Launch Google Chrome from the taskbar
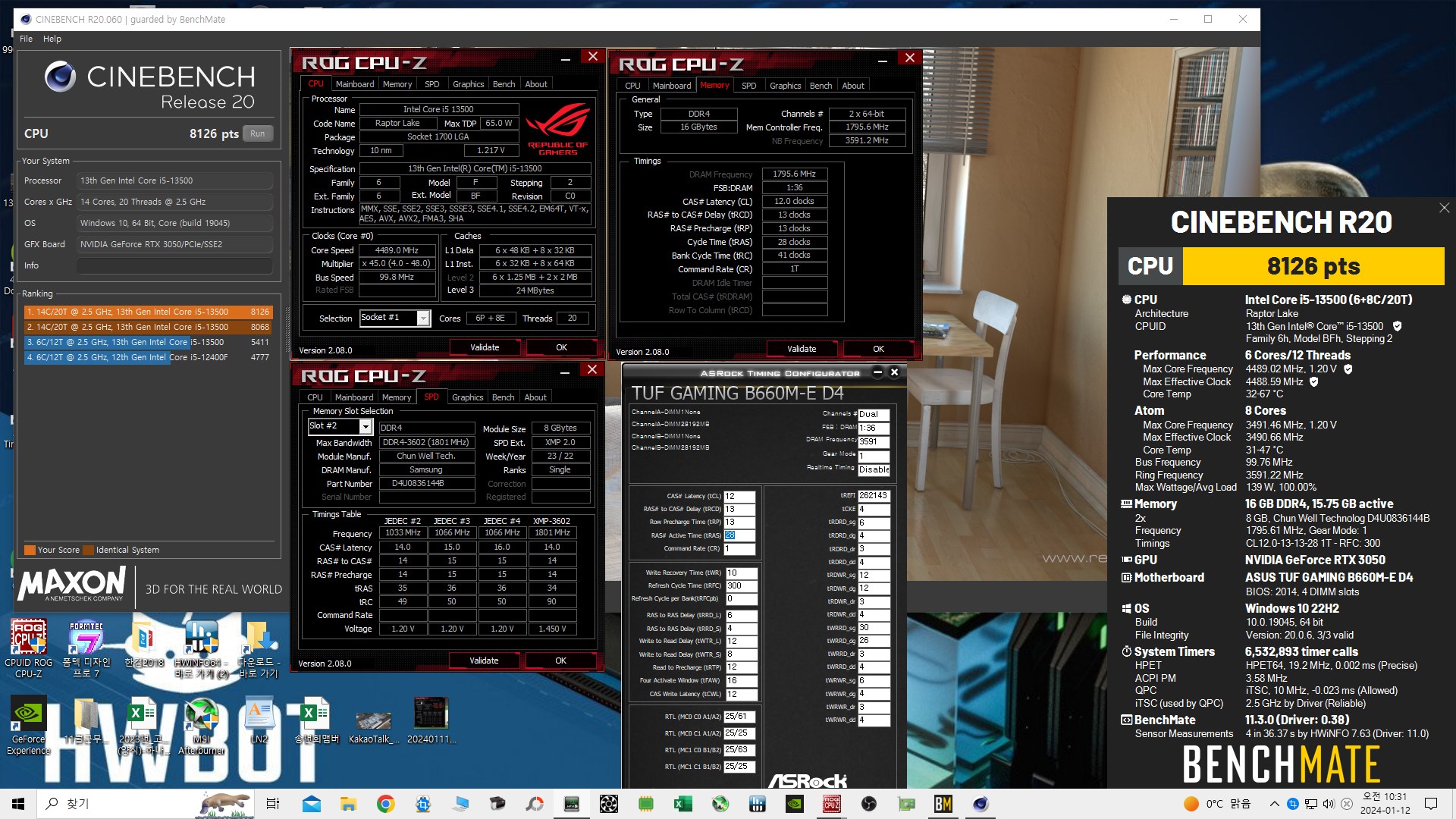 coord(385,804)
